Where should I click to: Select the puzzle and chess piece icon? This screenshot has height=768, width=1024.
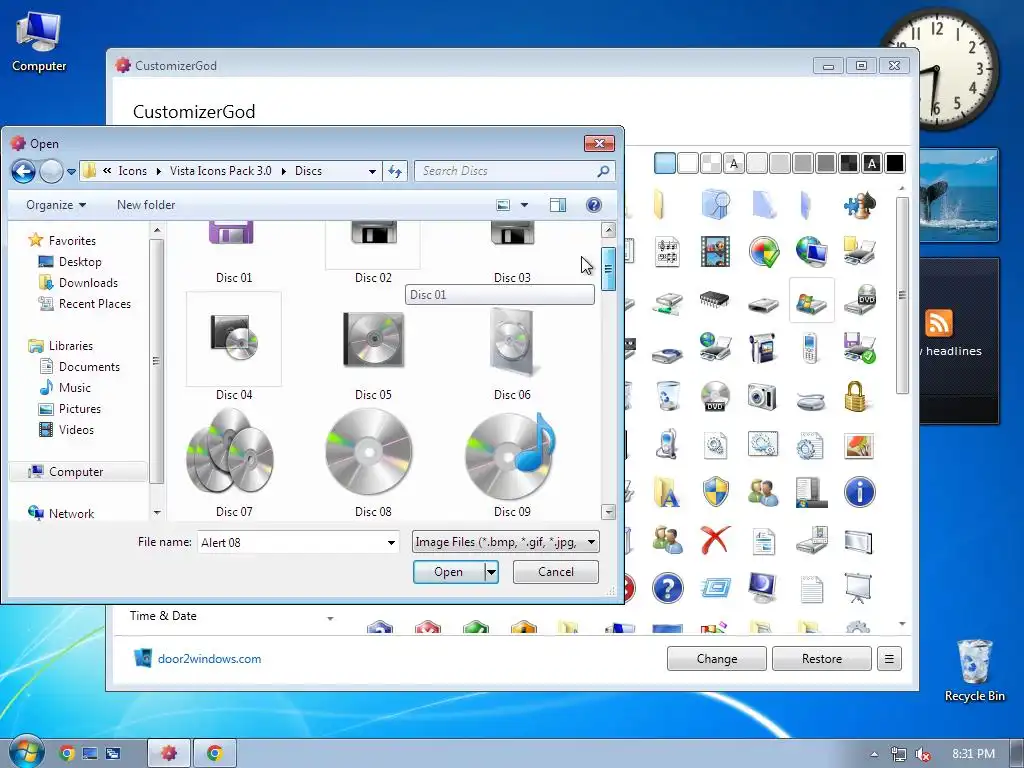tap(859, 204)
